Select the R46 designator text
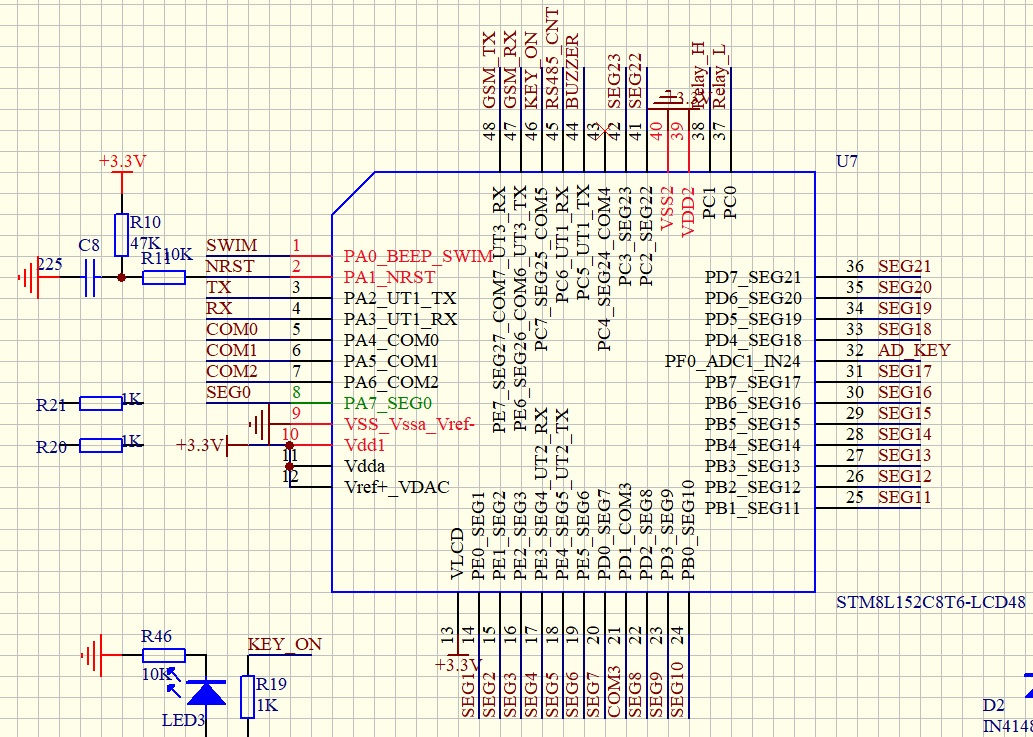The image size is (1033, 737). [157, 636]
